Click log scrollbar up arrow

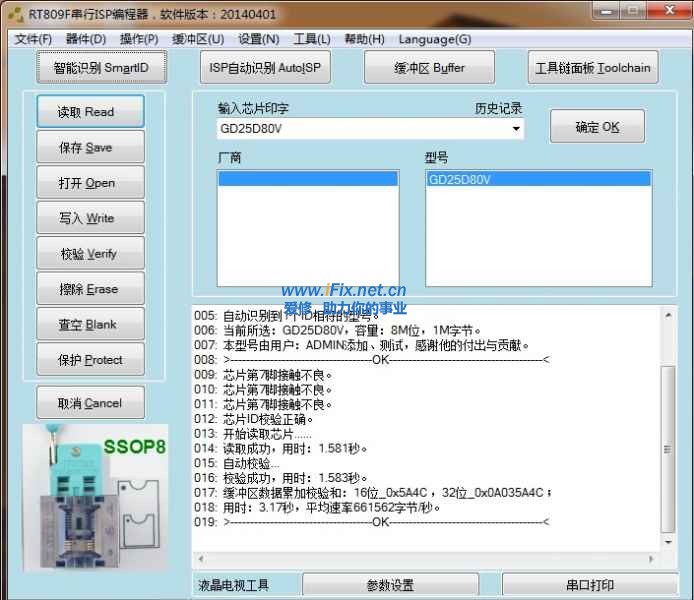click(668, 315)
